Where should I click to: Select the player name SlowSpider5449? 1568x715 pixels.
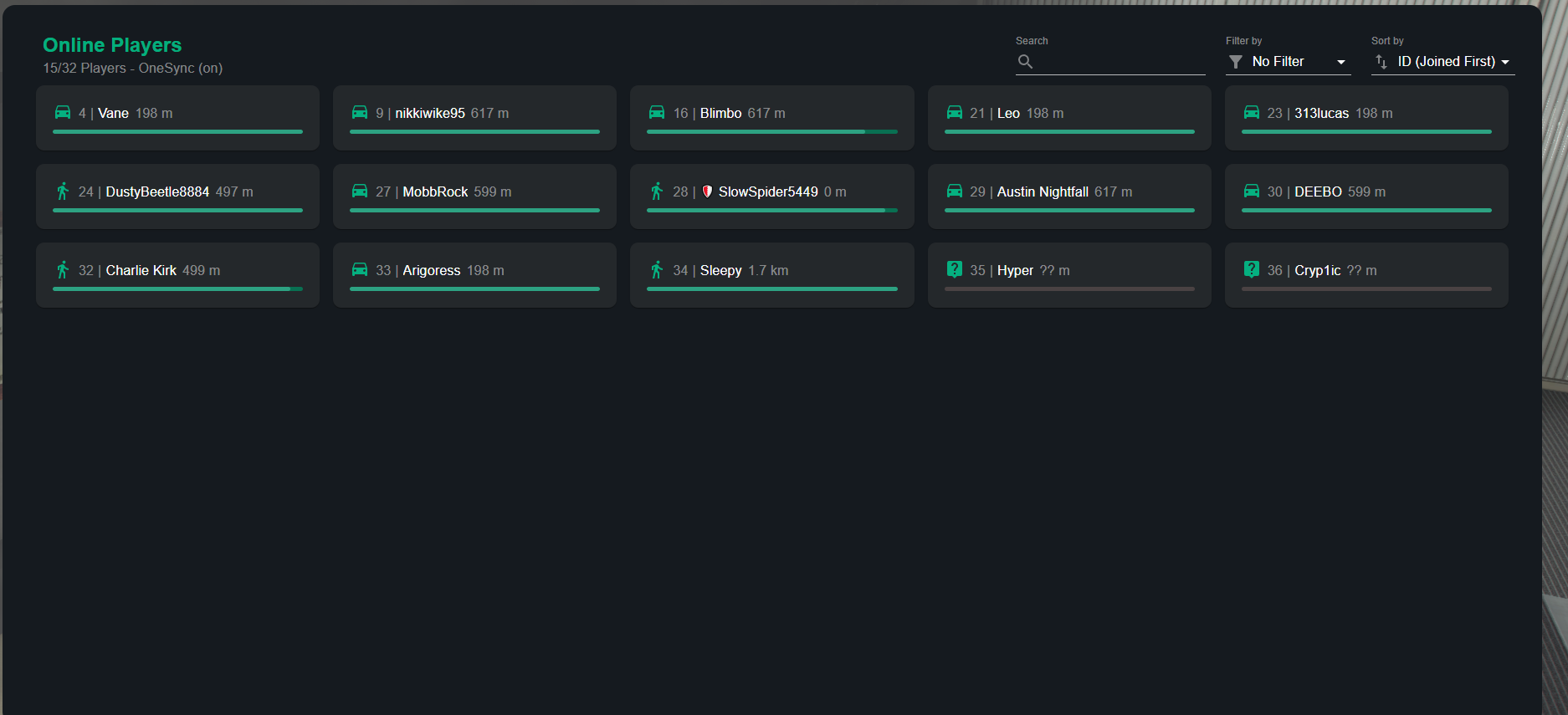pyautogui.click(x=768, y=192)
